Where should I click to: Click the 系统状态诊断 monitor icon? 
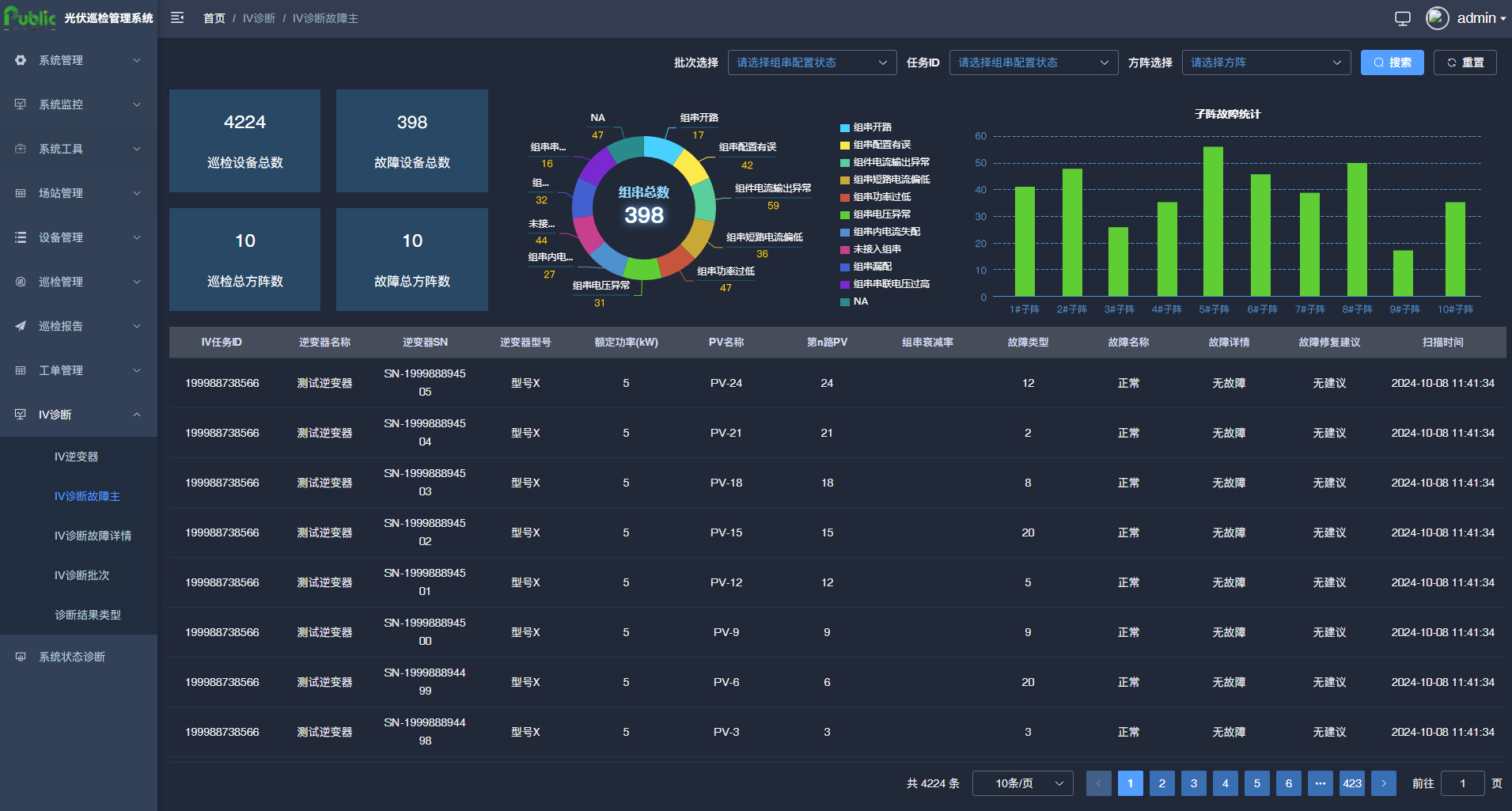(21, 657)
